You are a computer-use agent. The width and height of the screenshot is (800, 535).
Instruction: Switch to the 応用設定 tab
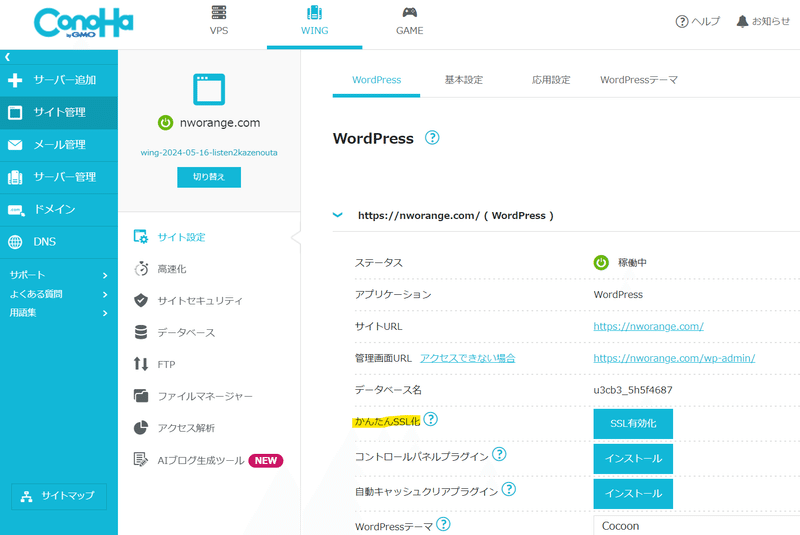[551, 80]
